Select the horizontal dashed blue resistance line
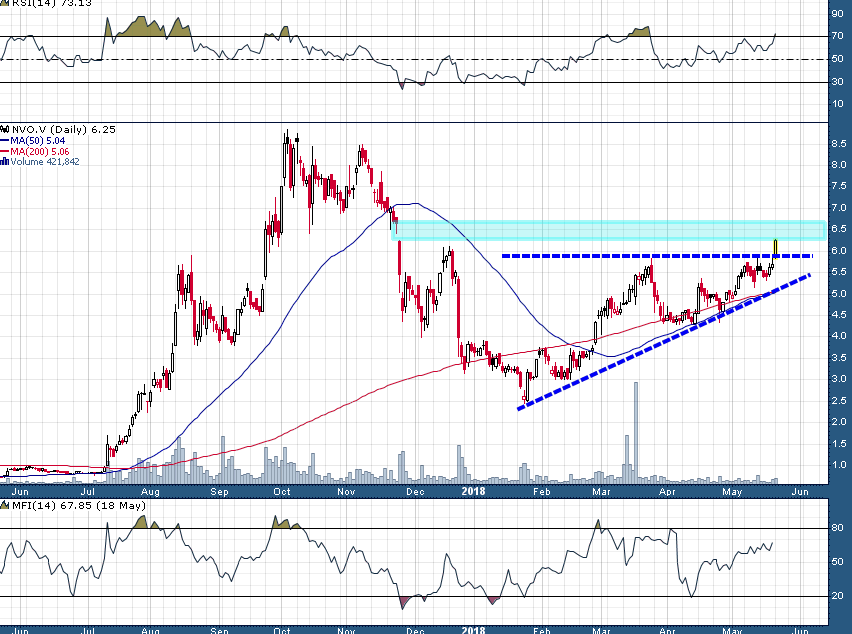Image resolution: width=852 pixels, height=634 pixels. 620,257
